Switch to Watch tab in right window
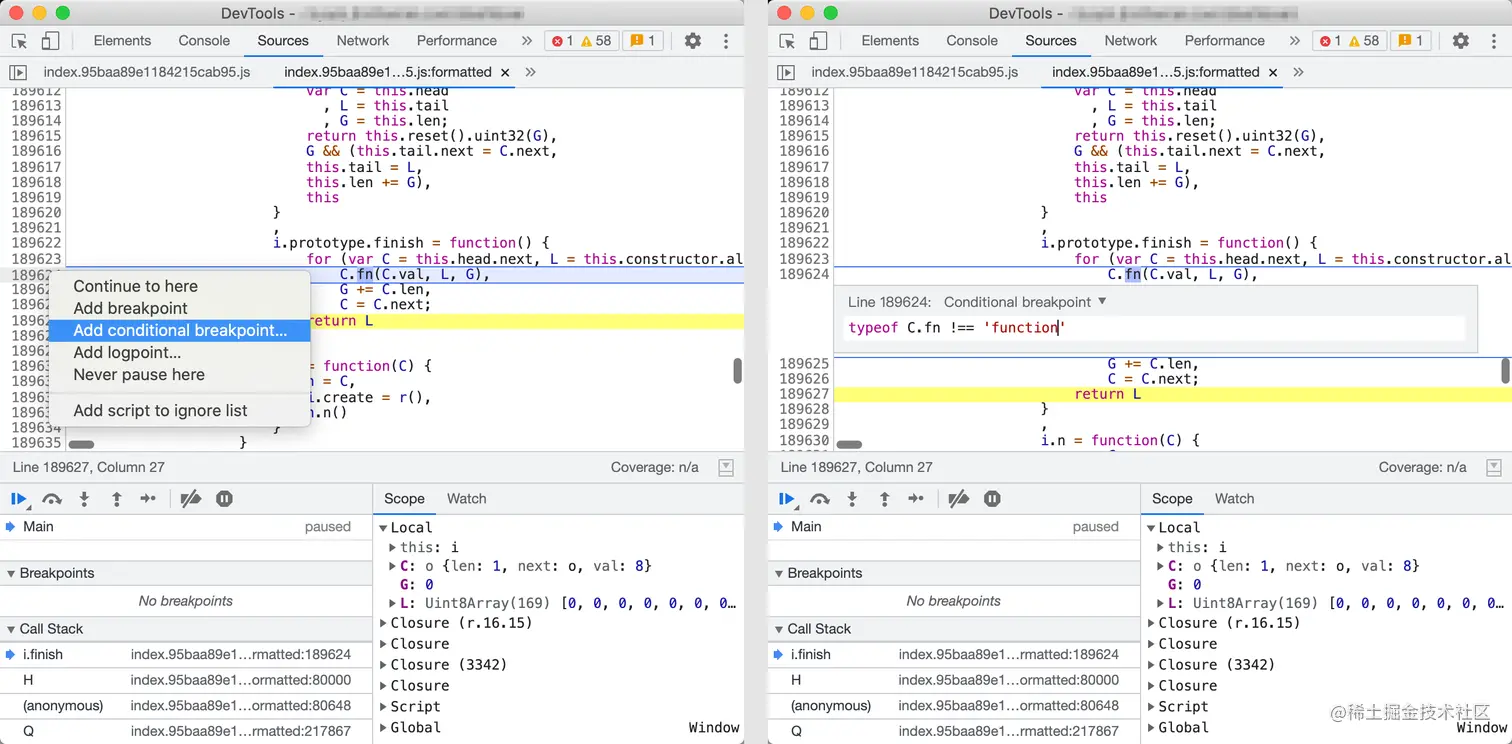The image size is (1512, 744). 1235,498
